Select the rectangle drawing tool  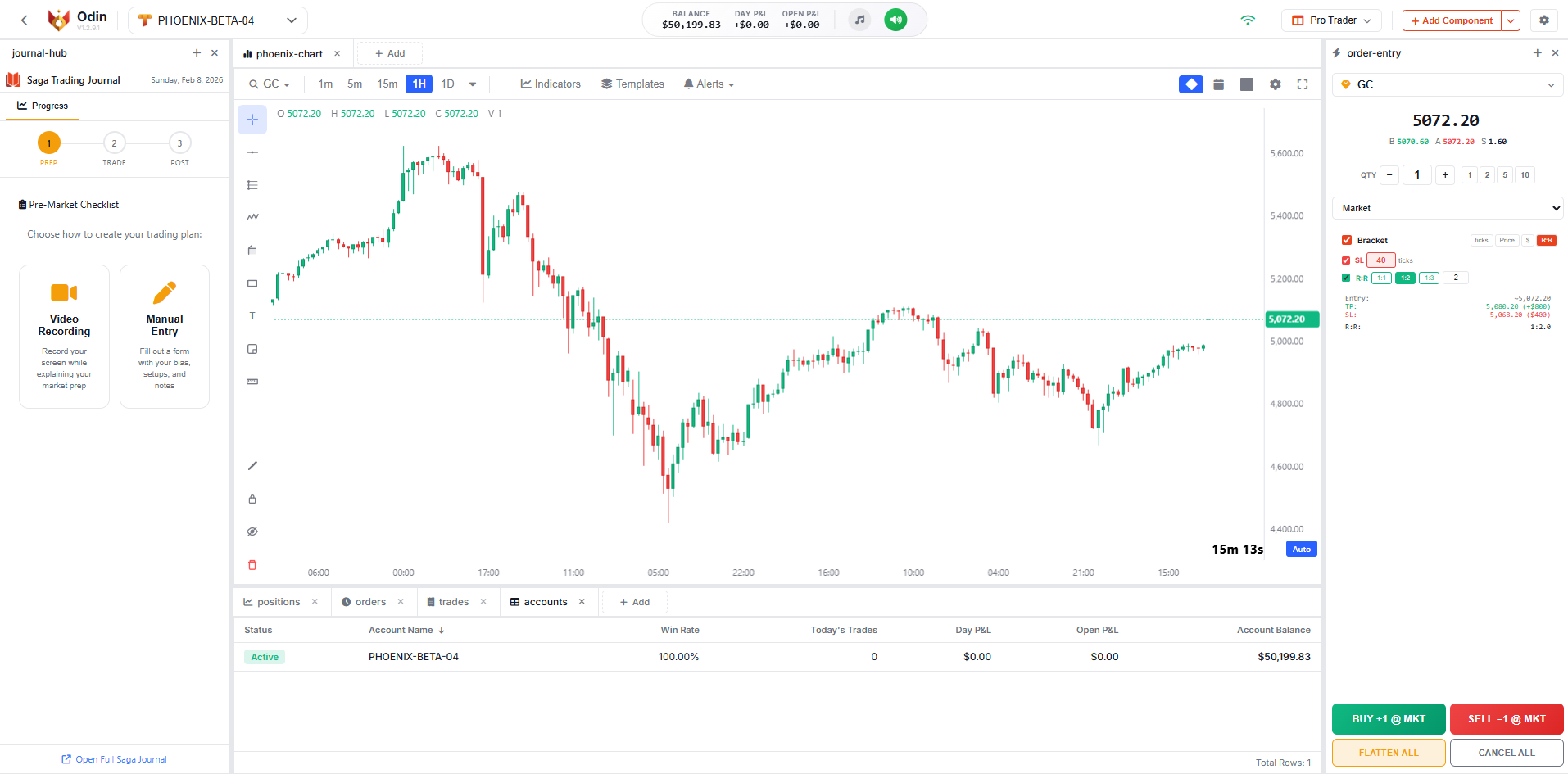252,283
